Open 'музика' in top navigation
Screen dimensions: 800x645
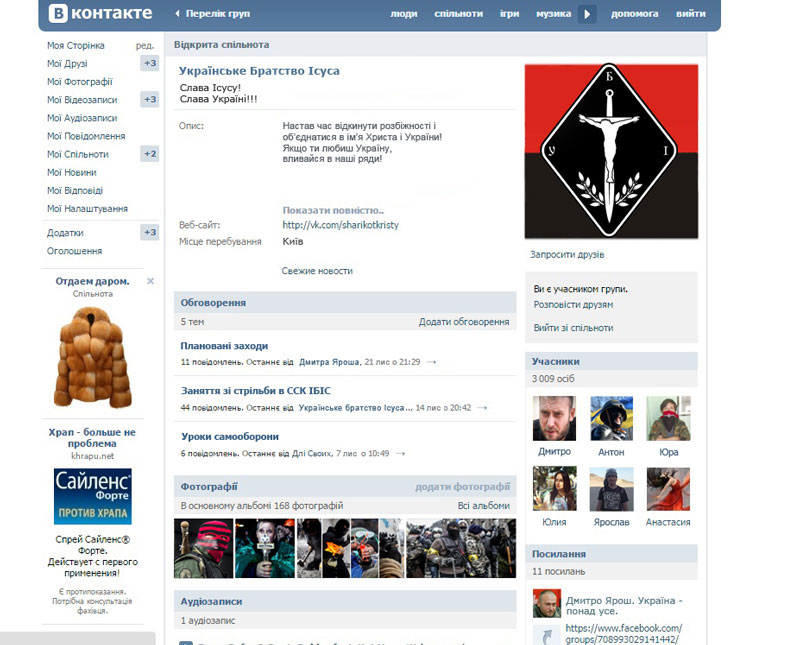553,14
